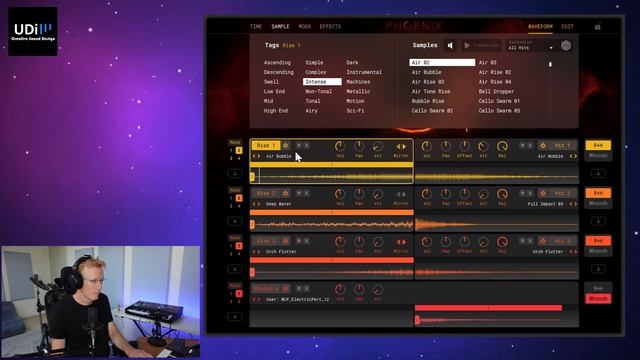This screenshot has width=640, height=360.
Task: Click the download arrow right of Hit 3
Action: pyautogui.click(x=598, y=269)
